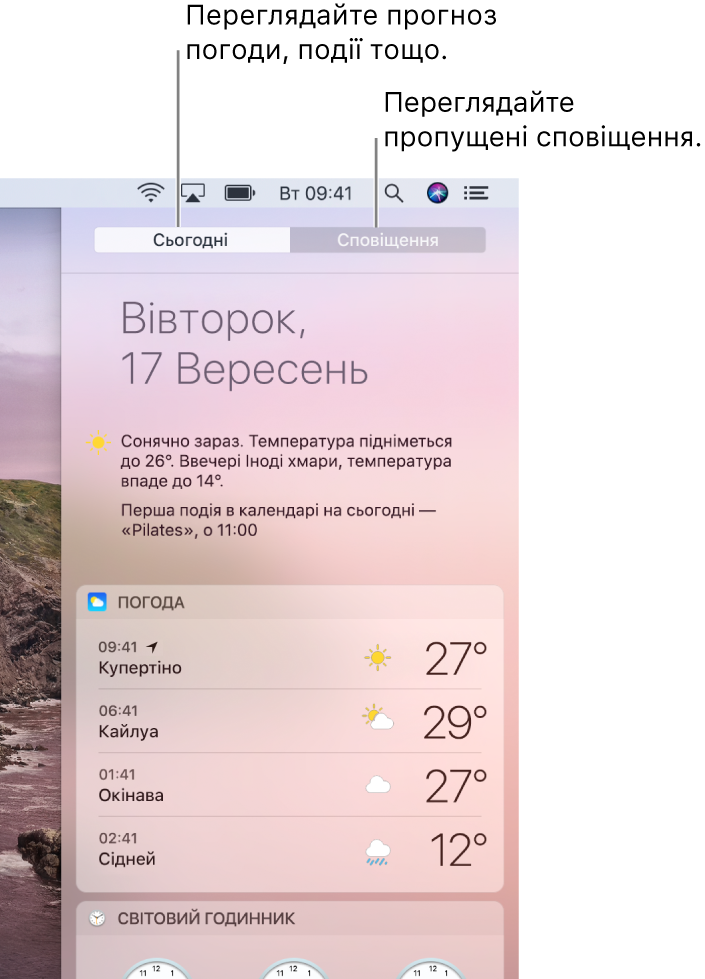Click the rain cloud icon for Сідней
Screen dimensions: 705x979
pyautogui.click(x=378, y=852)
